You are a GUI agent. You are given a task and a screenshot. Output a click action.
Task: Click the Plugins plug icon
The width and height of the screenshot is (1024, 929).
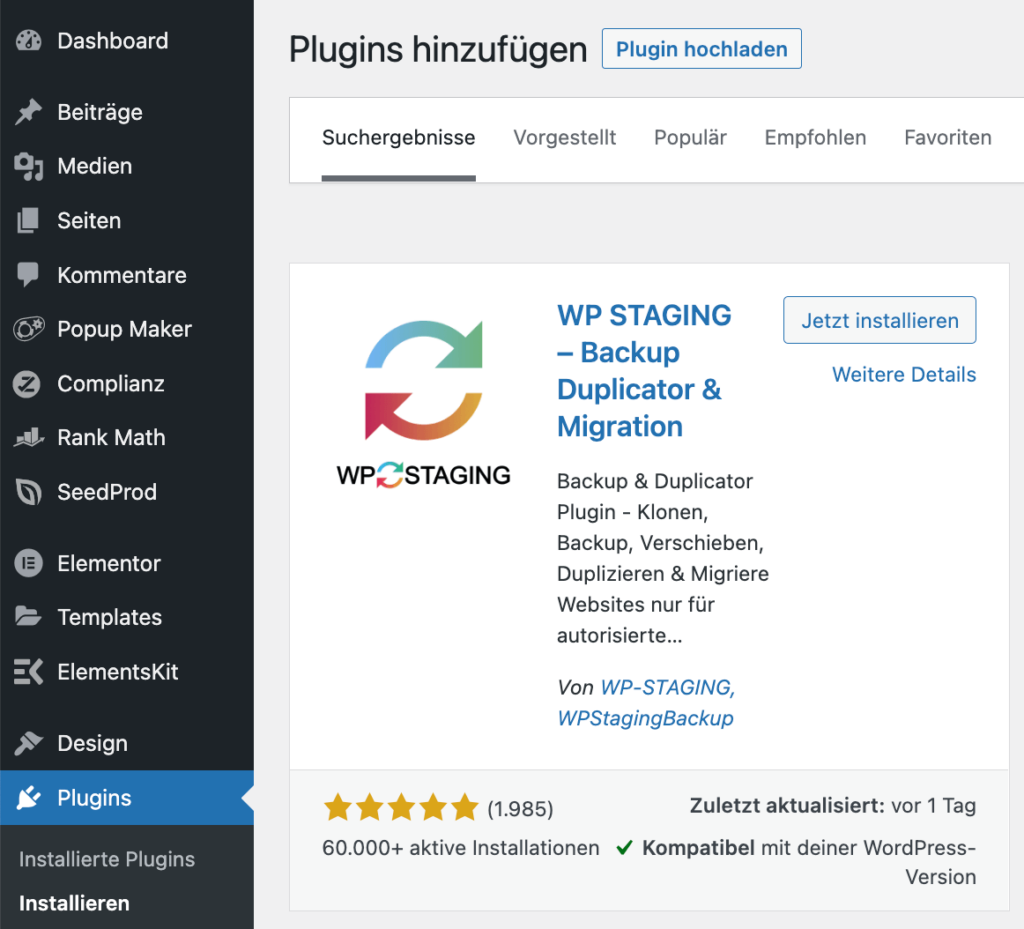tap(28, 798)
